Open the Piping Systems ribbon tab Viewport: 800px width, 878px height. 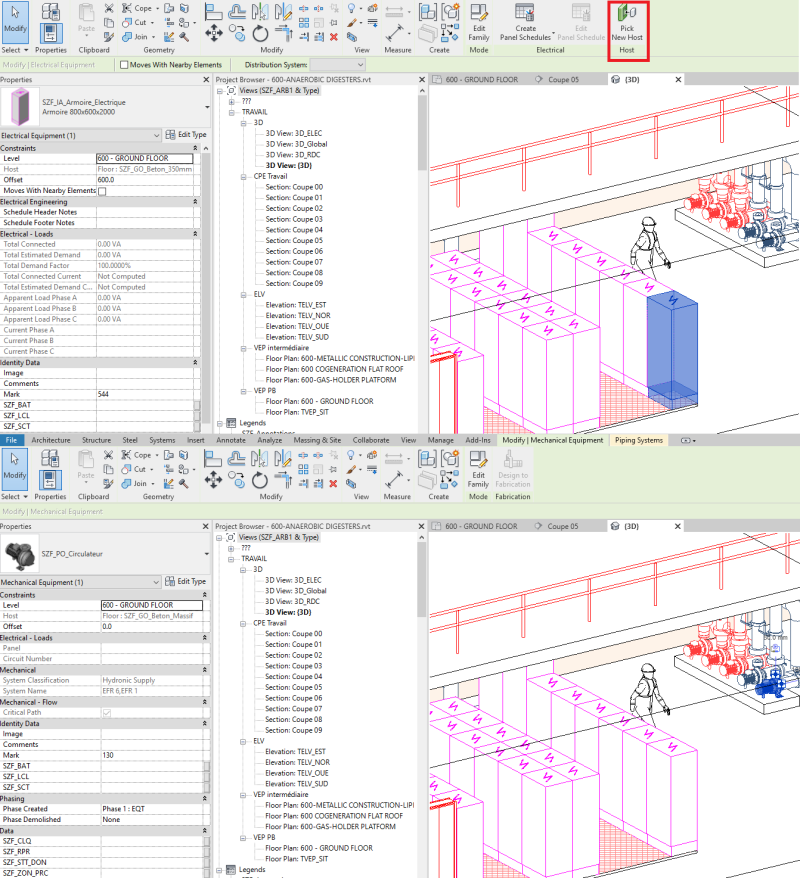[x=638, y=440]
